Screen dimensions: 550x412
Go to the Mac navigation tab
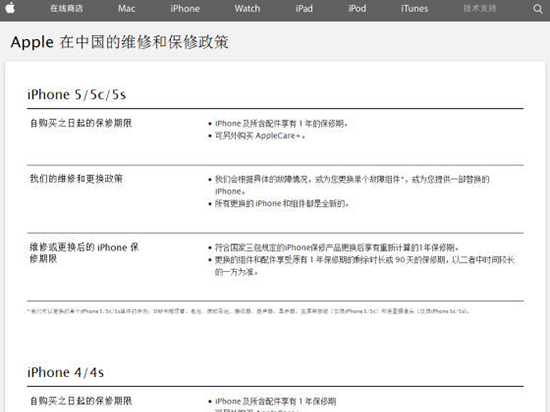[x=127, y=9]
